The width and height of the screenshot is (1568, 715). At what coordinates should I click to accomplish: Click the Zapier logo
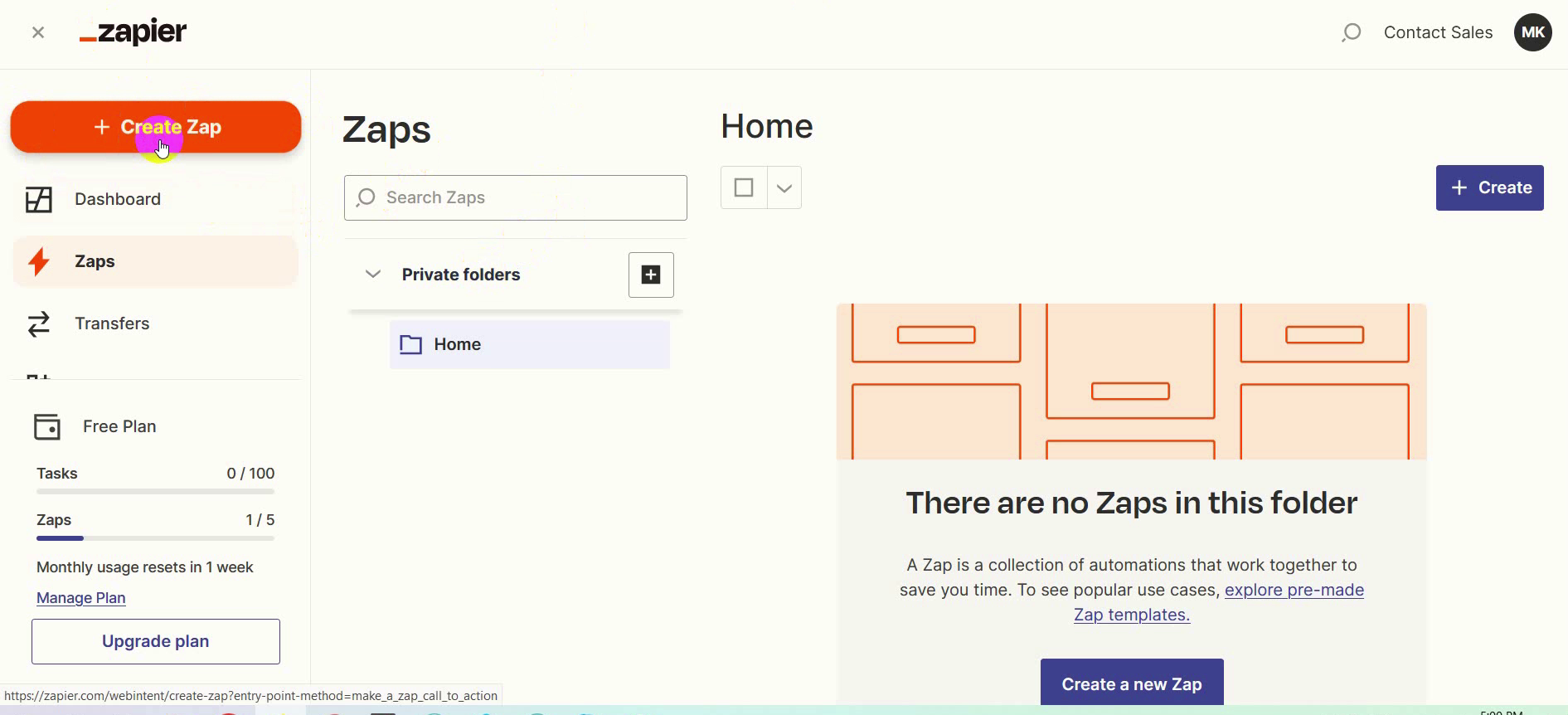point(133,32)
